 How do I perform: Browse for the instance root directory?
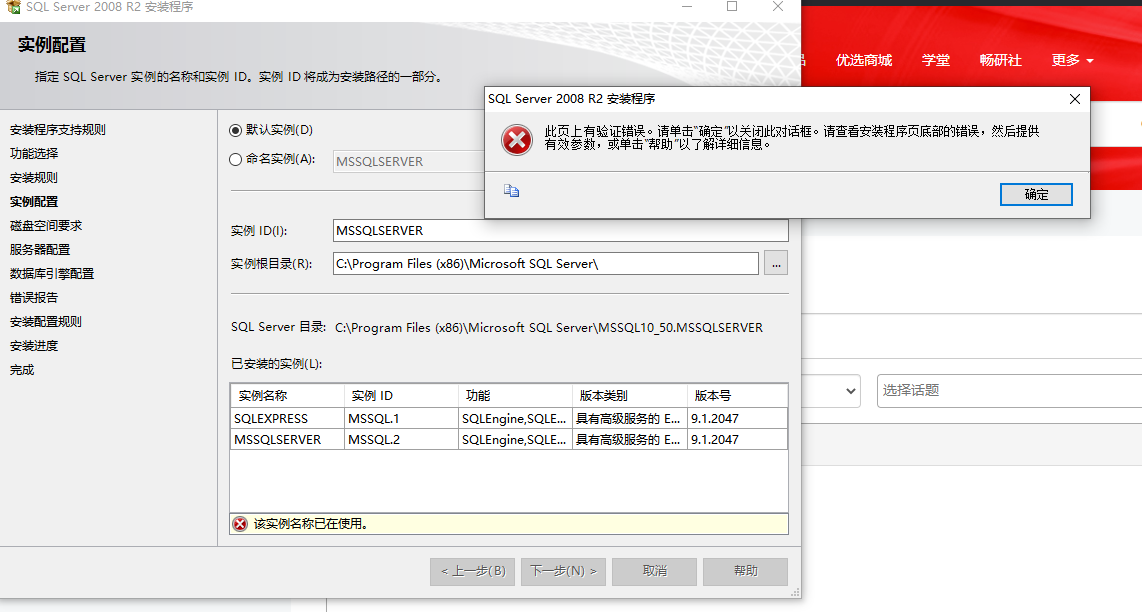pyautogui.click(x=776, y=264)
